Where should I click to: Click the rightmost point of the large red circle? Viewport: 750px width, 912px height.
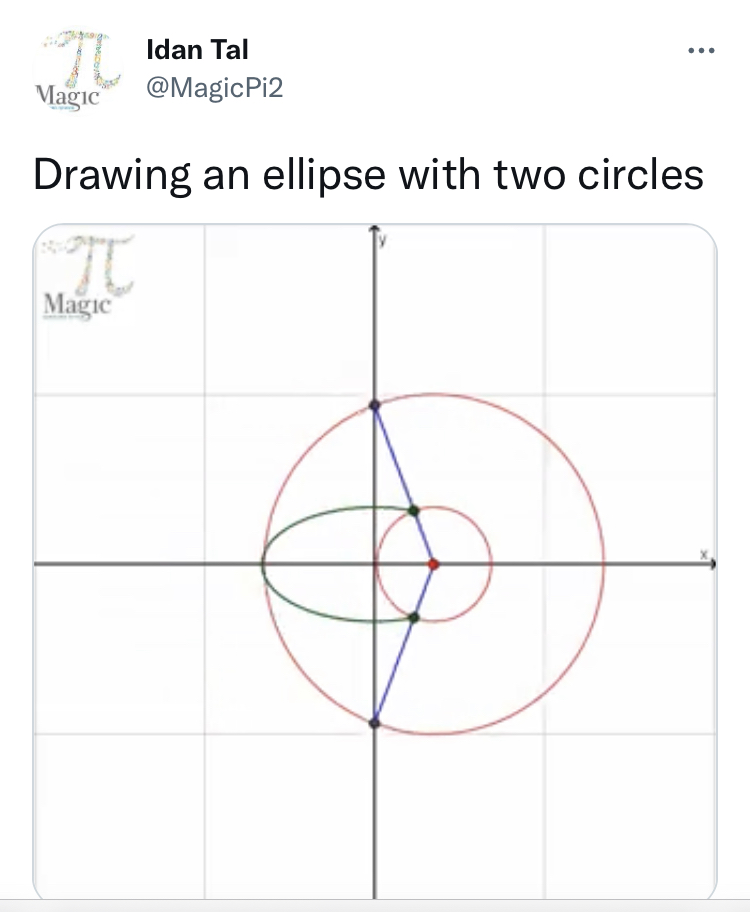click(x=604, y=565)
